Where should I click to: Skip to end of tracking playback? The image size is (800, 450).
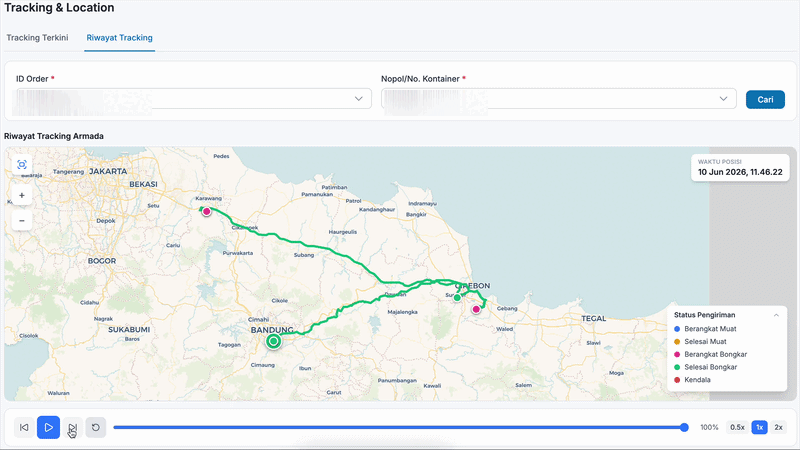click(72, 428)
